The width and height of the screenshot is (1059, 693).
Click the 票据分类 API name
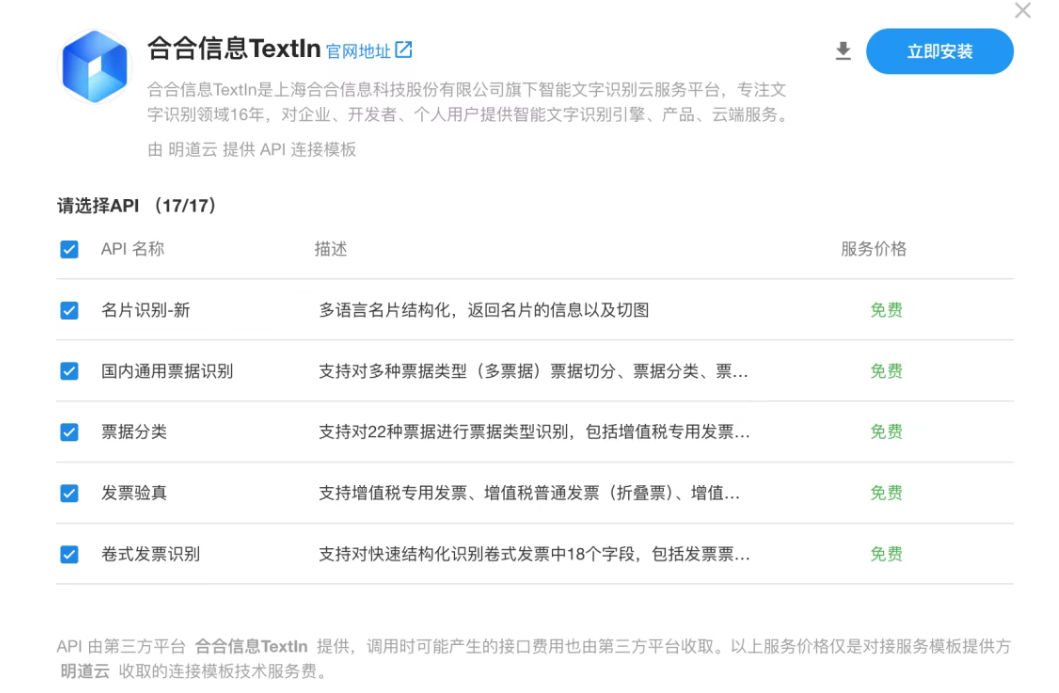(134, 432)
